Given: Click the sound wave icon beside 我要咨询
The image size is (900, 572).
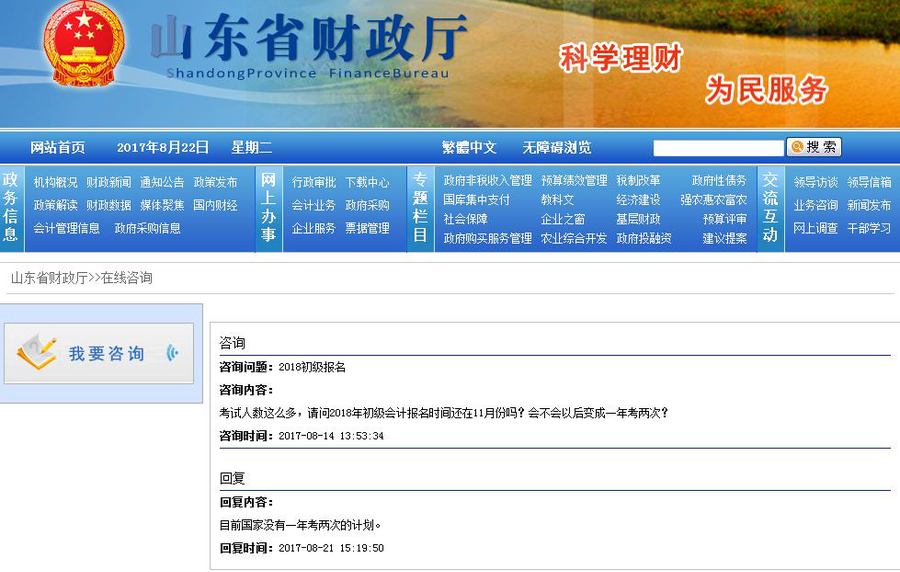Looking at the screenshot, I should pyautogui.click(x=172, y=353).
